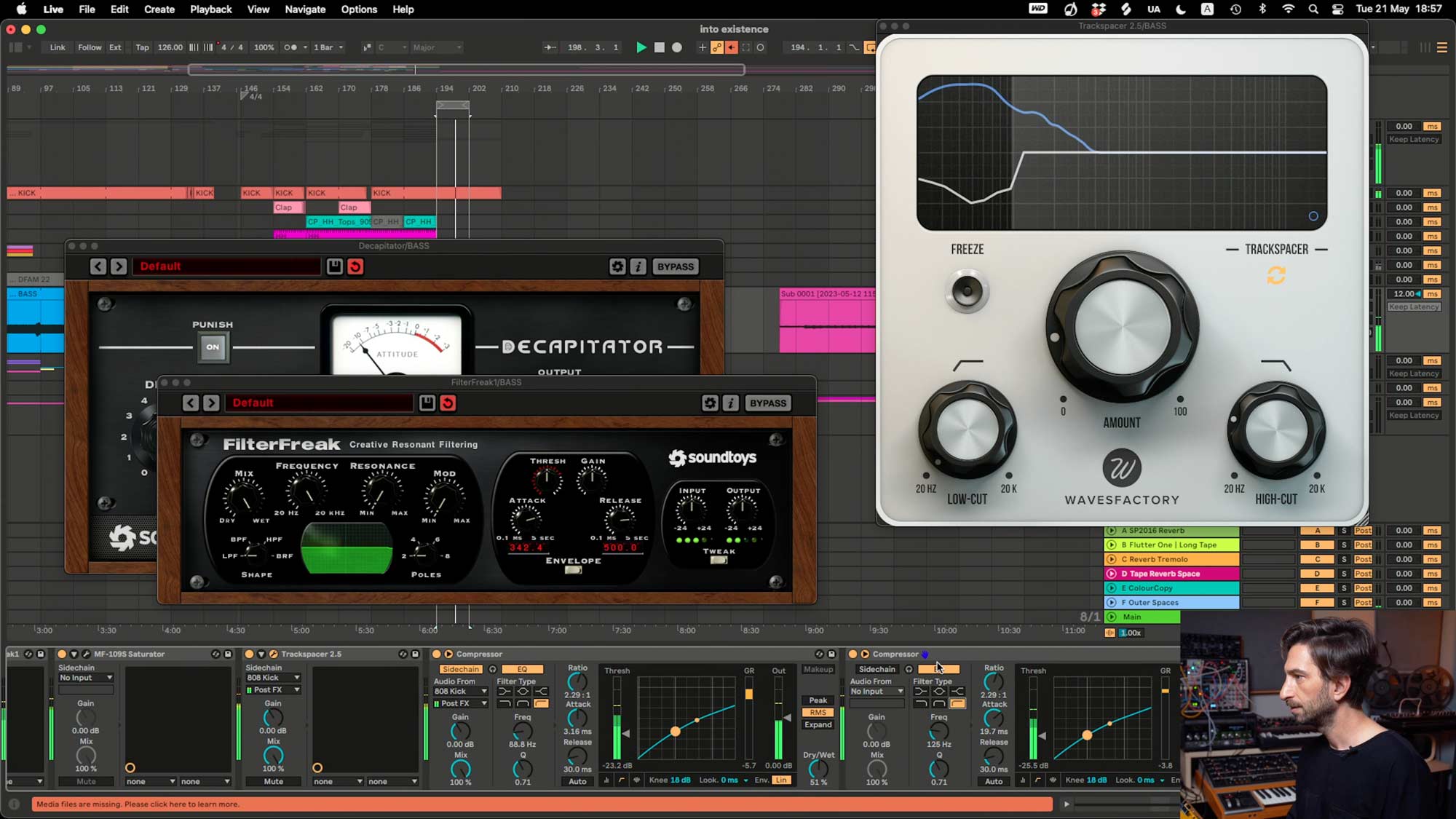The height and width of the screenshot is (819, 1456).
Task: Click the Decapitator save preset icon
Action: pos(334,266)
